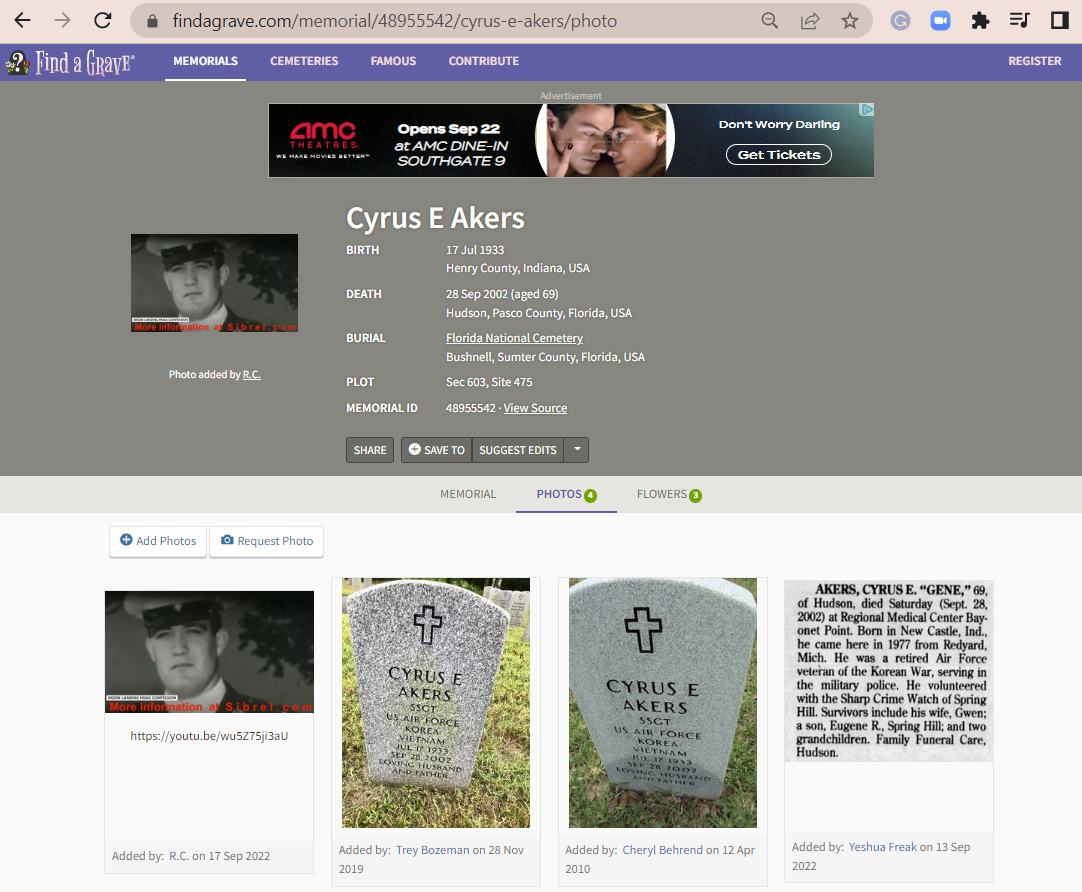Open the headstone photo added by Cheryl Behrend
1082x892 pixels.
[x=662, y=702]
